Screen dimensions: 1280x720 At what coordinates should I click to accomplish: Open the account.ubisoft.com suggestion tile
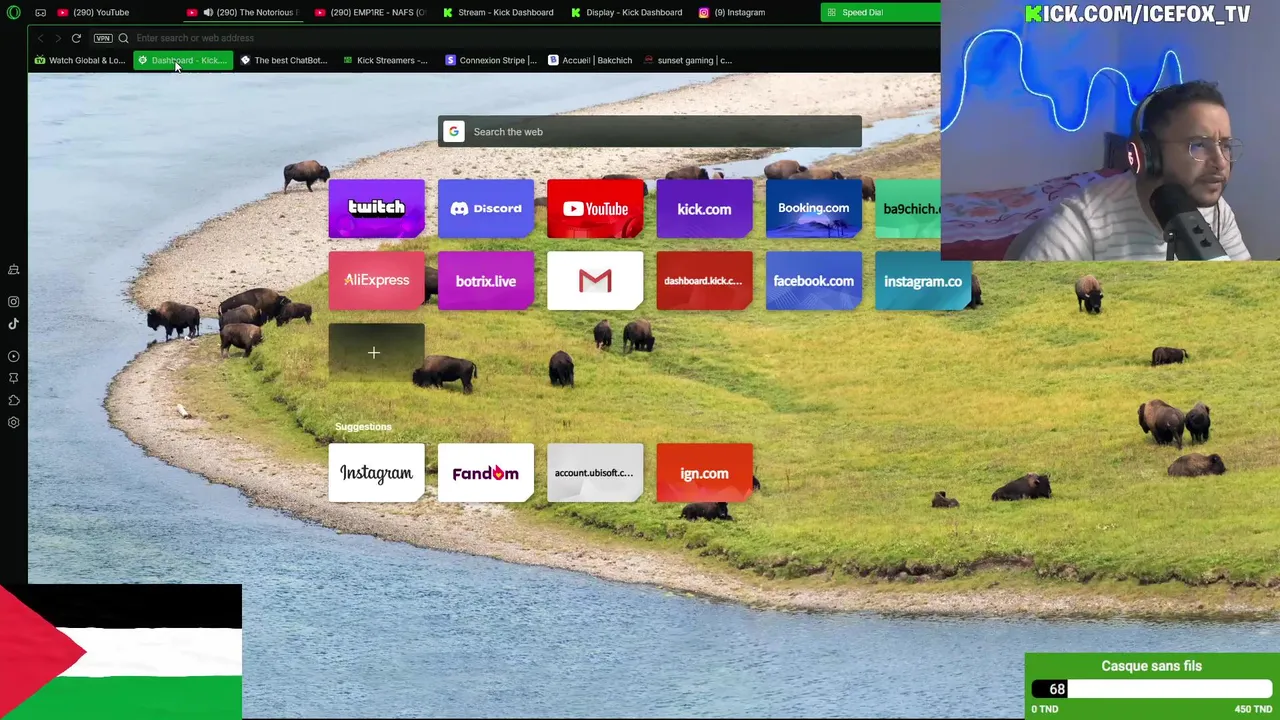[x=595, y=473]
